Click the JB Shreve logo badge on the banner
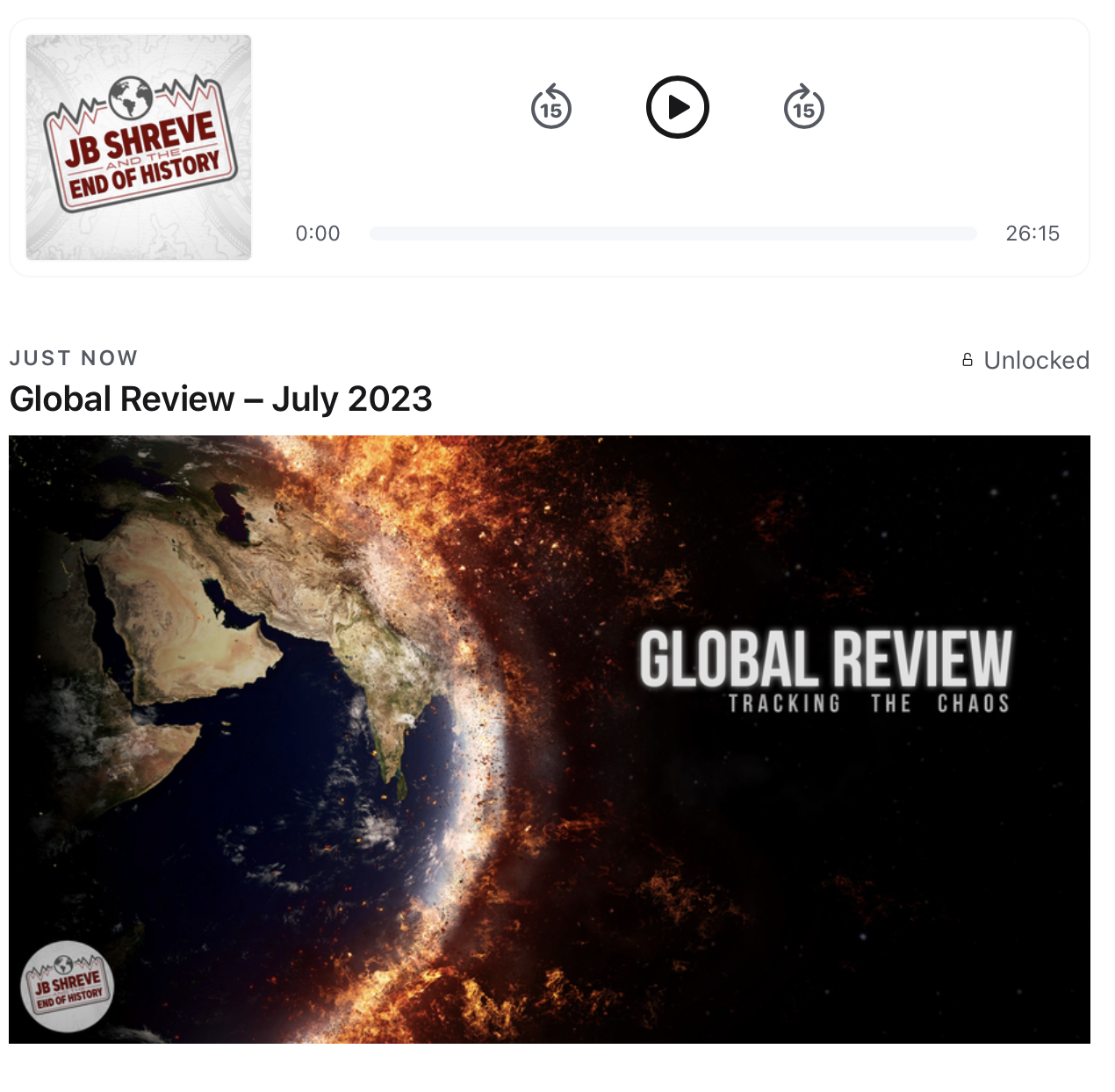 [x=68, y=987]
